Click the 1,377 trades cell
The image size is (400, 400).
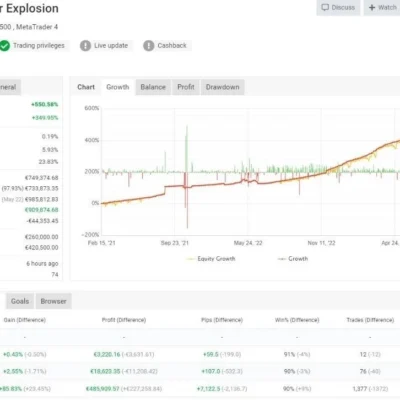[x=360, y=389]
